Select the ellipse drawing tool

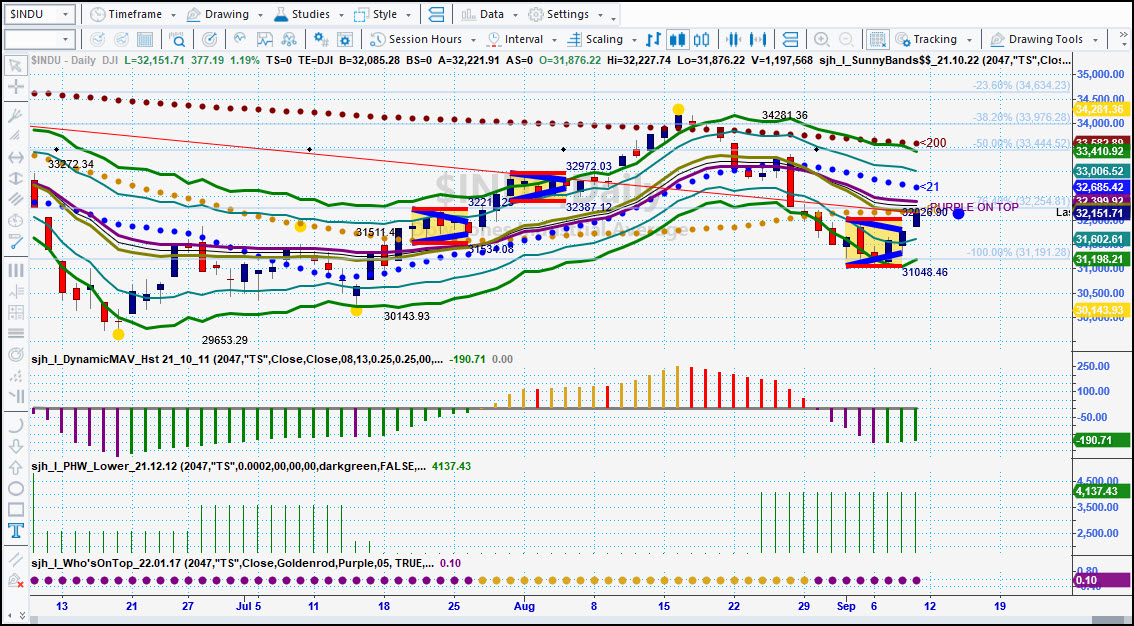[x=14, y=489]
